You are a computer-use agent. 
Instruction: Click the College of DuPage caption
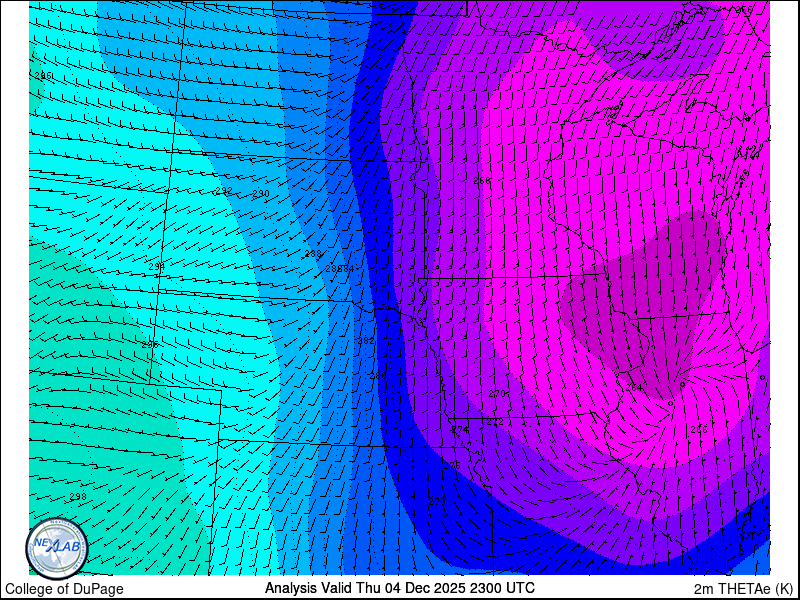64,589
